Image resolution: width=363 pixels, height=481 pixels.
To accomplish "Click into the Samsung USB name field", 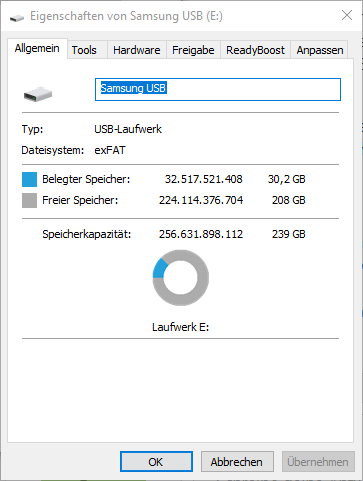I will (x=218, y=89).
